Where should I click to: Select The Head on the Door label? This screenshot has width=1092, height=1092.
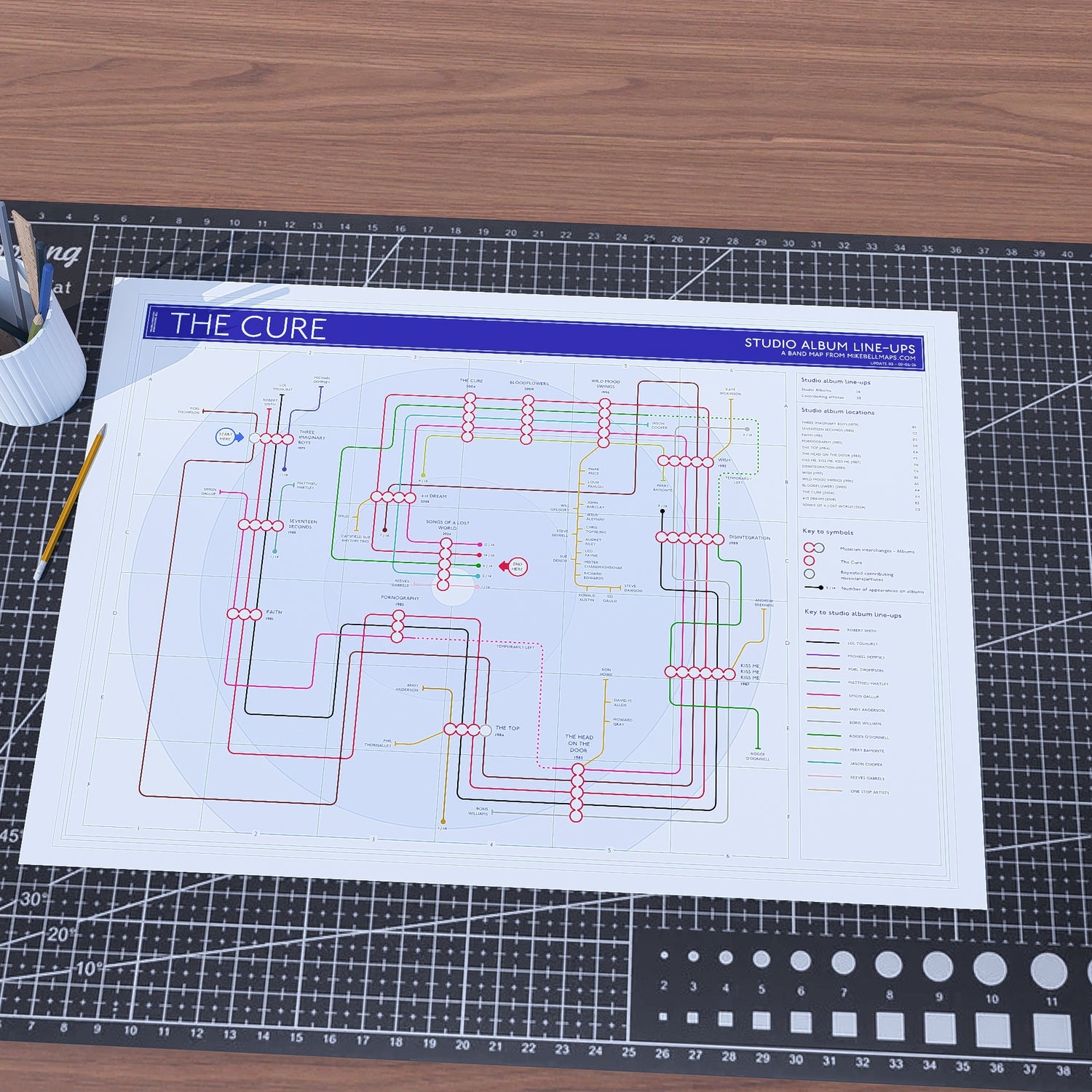579,745
